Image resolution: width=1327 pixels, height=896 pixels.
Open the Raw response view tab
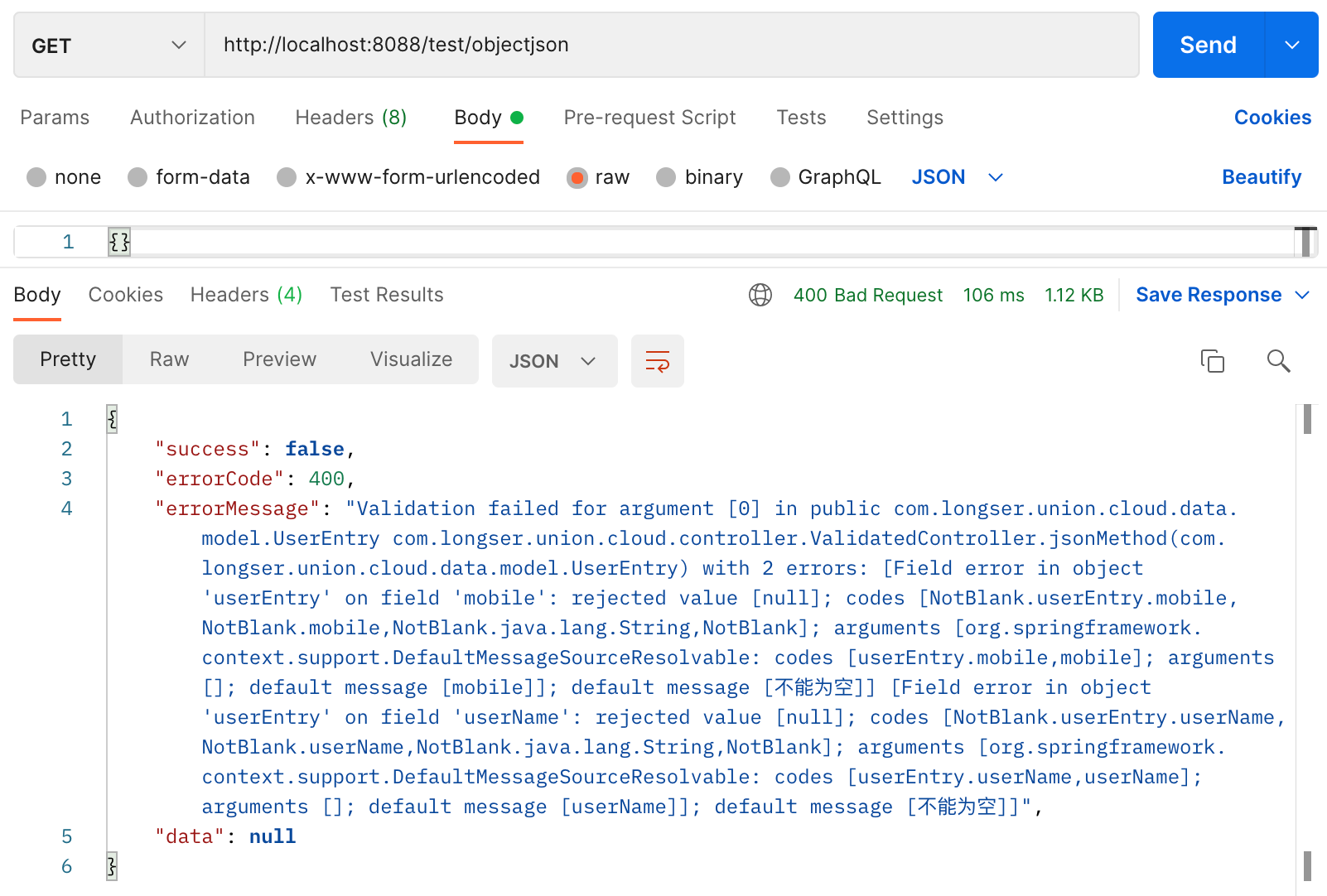pyautogui.click(x=170, y=359)
